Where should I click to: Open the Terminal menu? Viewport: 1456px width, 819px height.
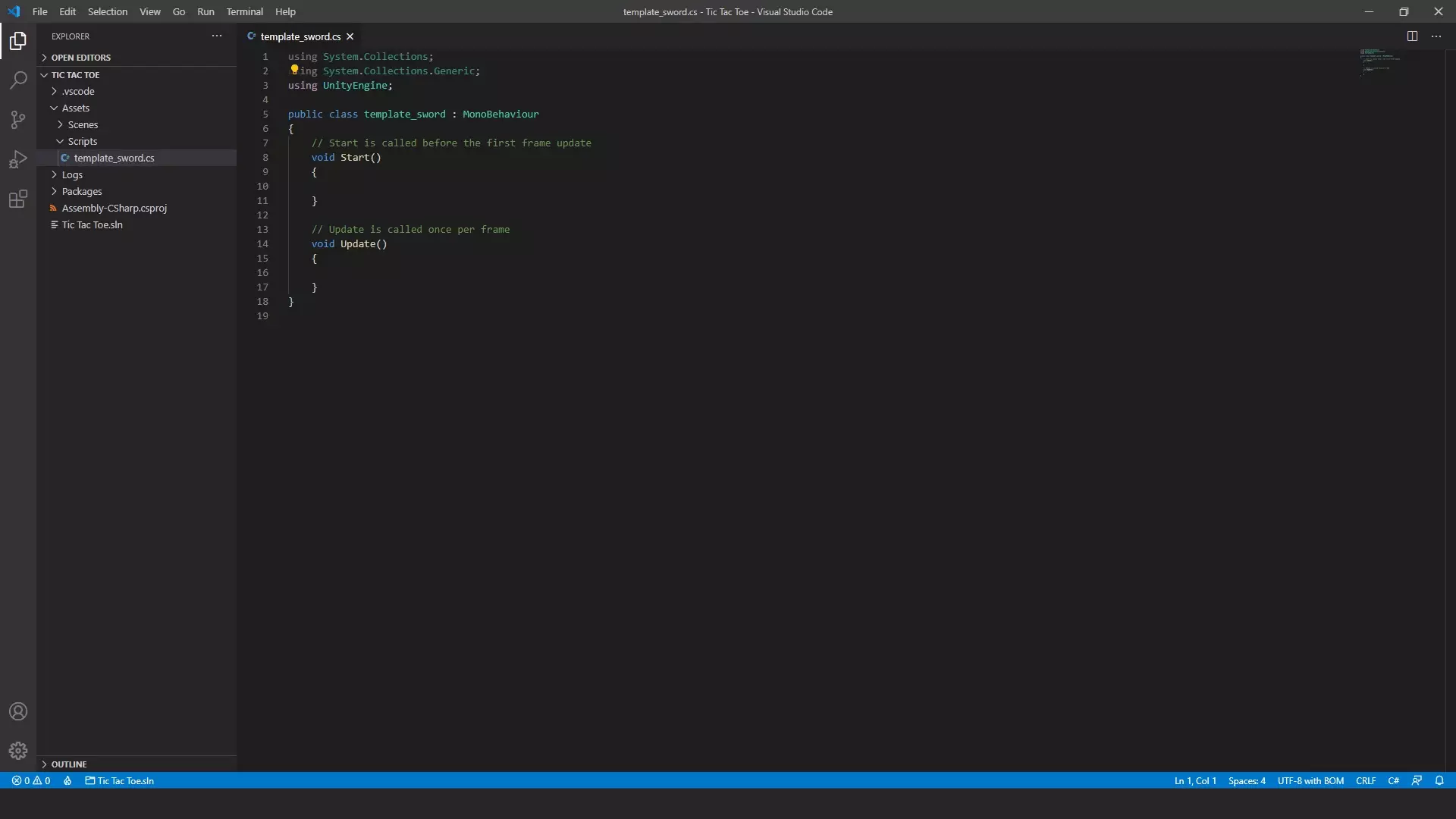point(245,11)
